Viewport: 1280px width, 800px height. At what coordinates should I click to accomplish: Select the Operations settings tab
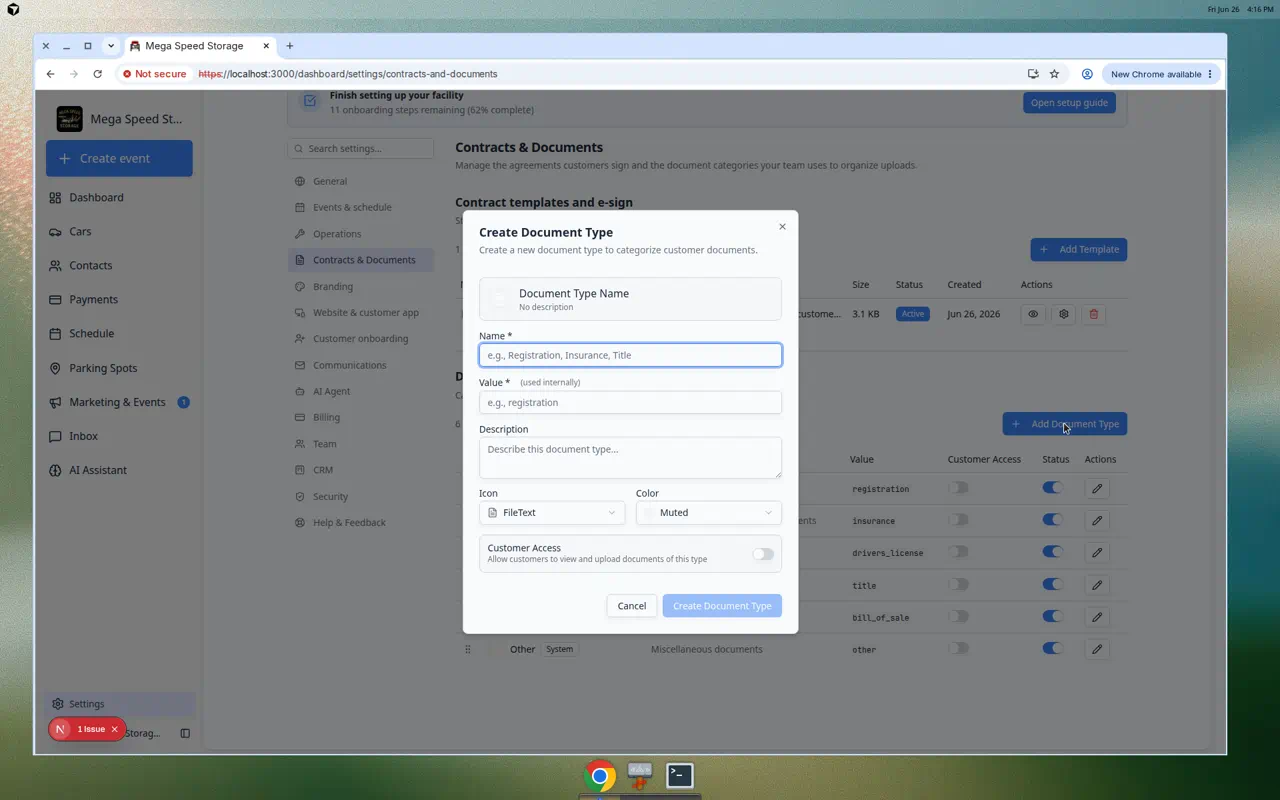[361, 234]
